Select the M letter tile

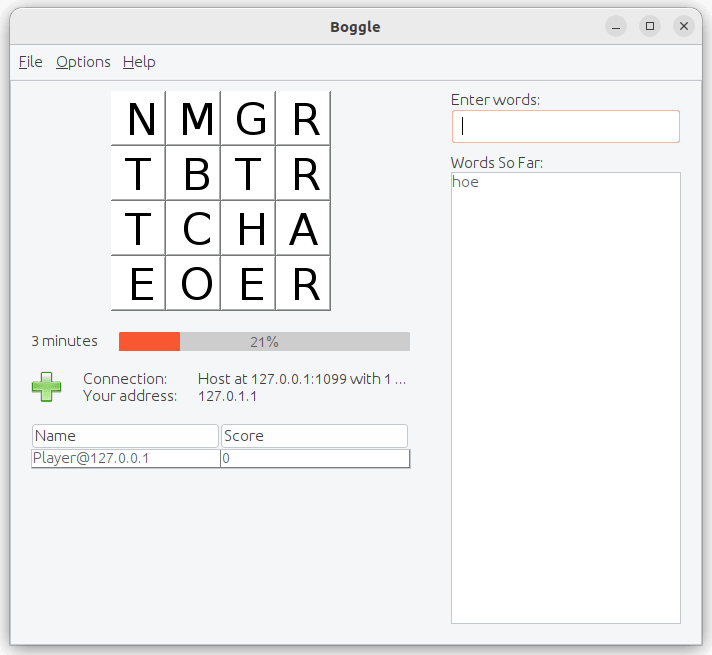click(x=193, y=119)
